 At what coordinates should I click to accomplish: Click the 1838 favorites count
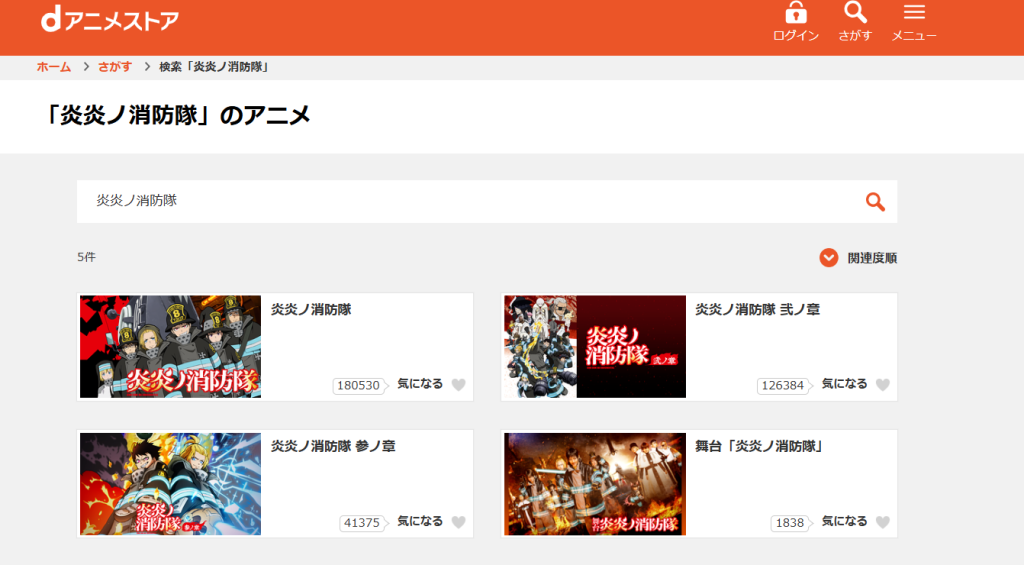[790, 523]
